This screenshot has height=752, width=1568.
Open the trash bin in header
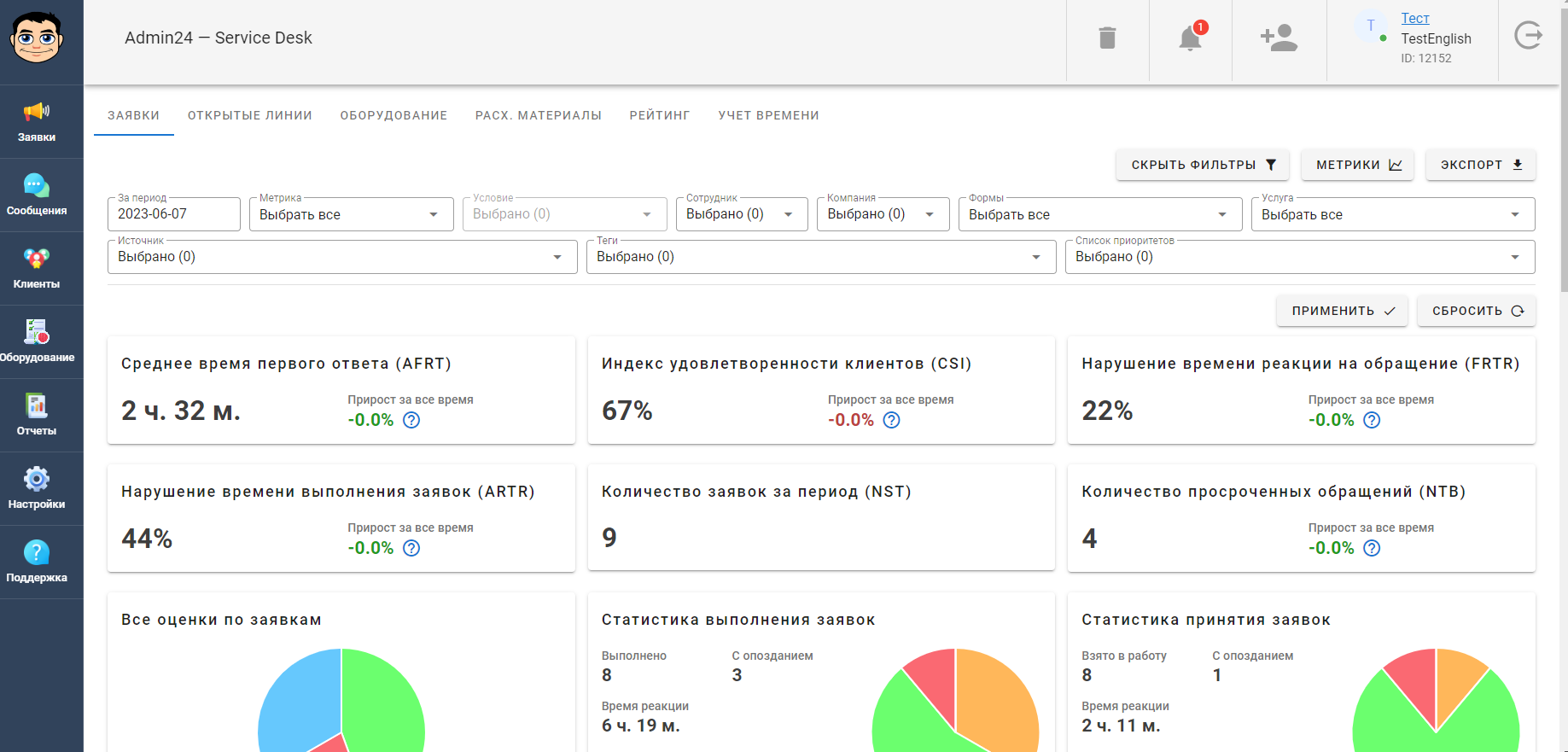1107,38
